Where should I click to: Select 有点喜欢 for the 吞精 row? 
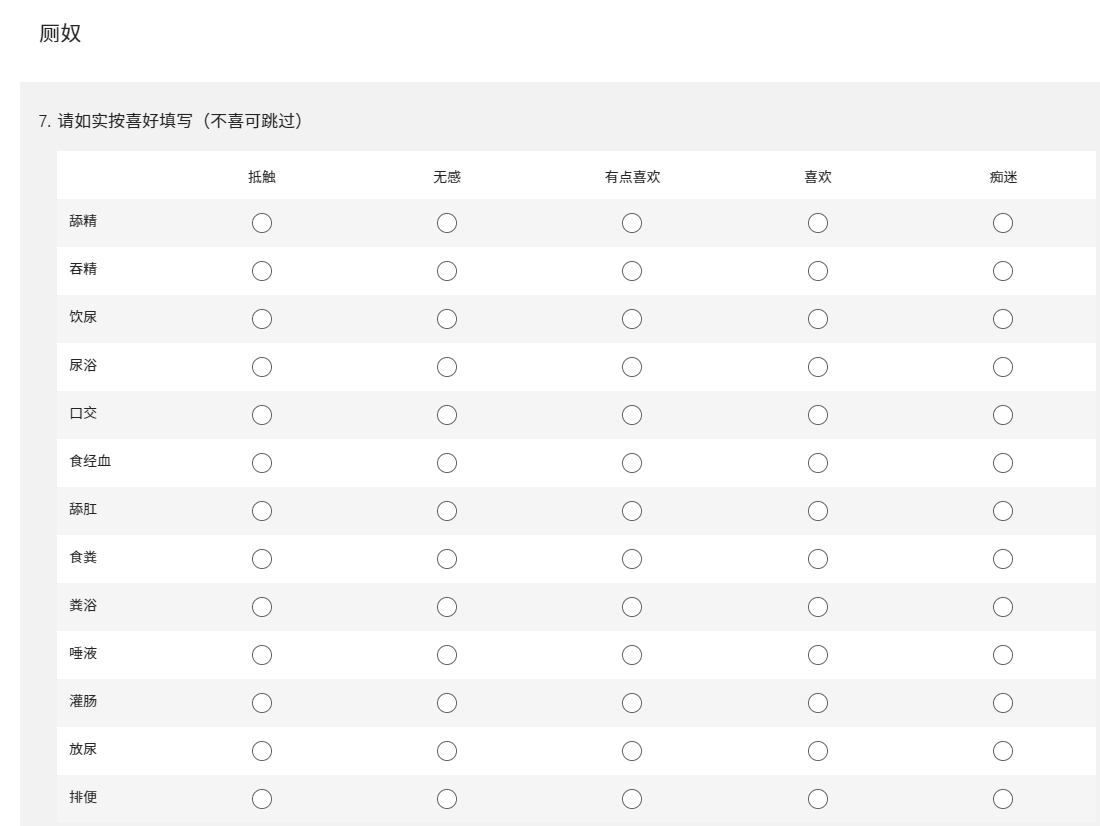632,271
